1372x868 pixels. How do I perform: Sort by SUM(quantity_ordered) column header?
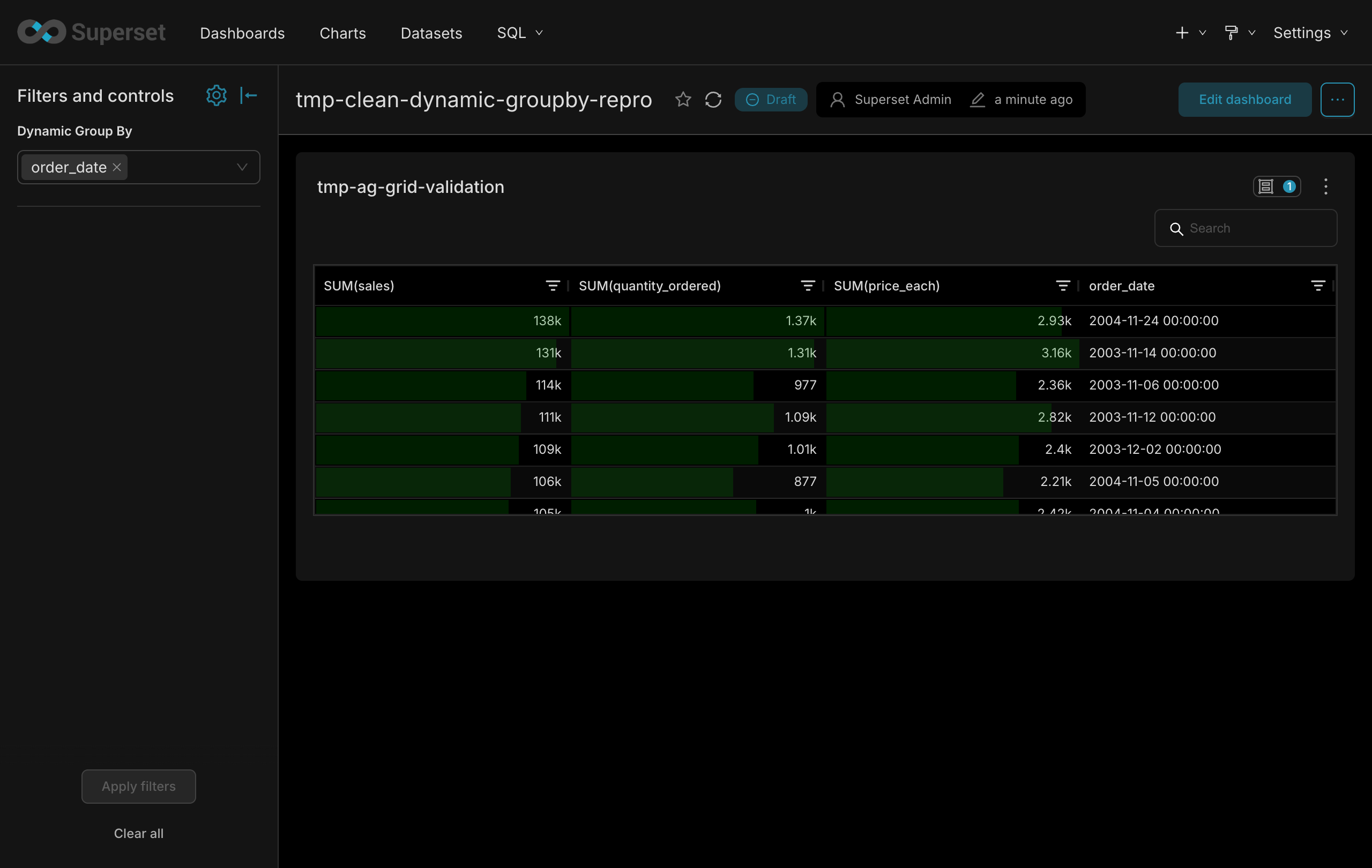650,286
